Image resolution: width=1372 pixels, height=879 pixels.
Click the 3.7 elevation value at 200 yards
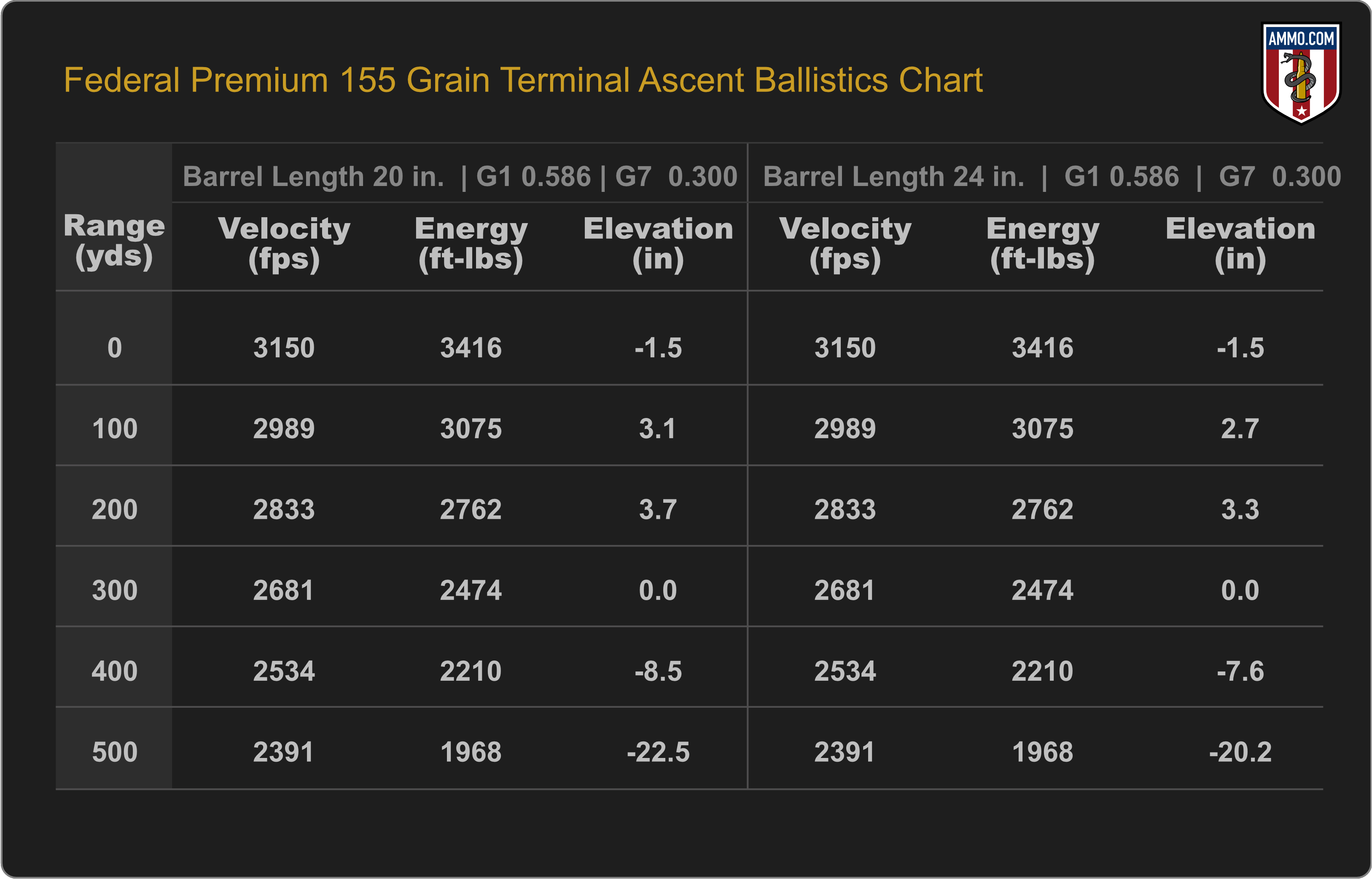[658, 509]
